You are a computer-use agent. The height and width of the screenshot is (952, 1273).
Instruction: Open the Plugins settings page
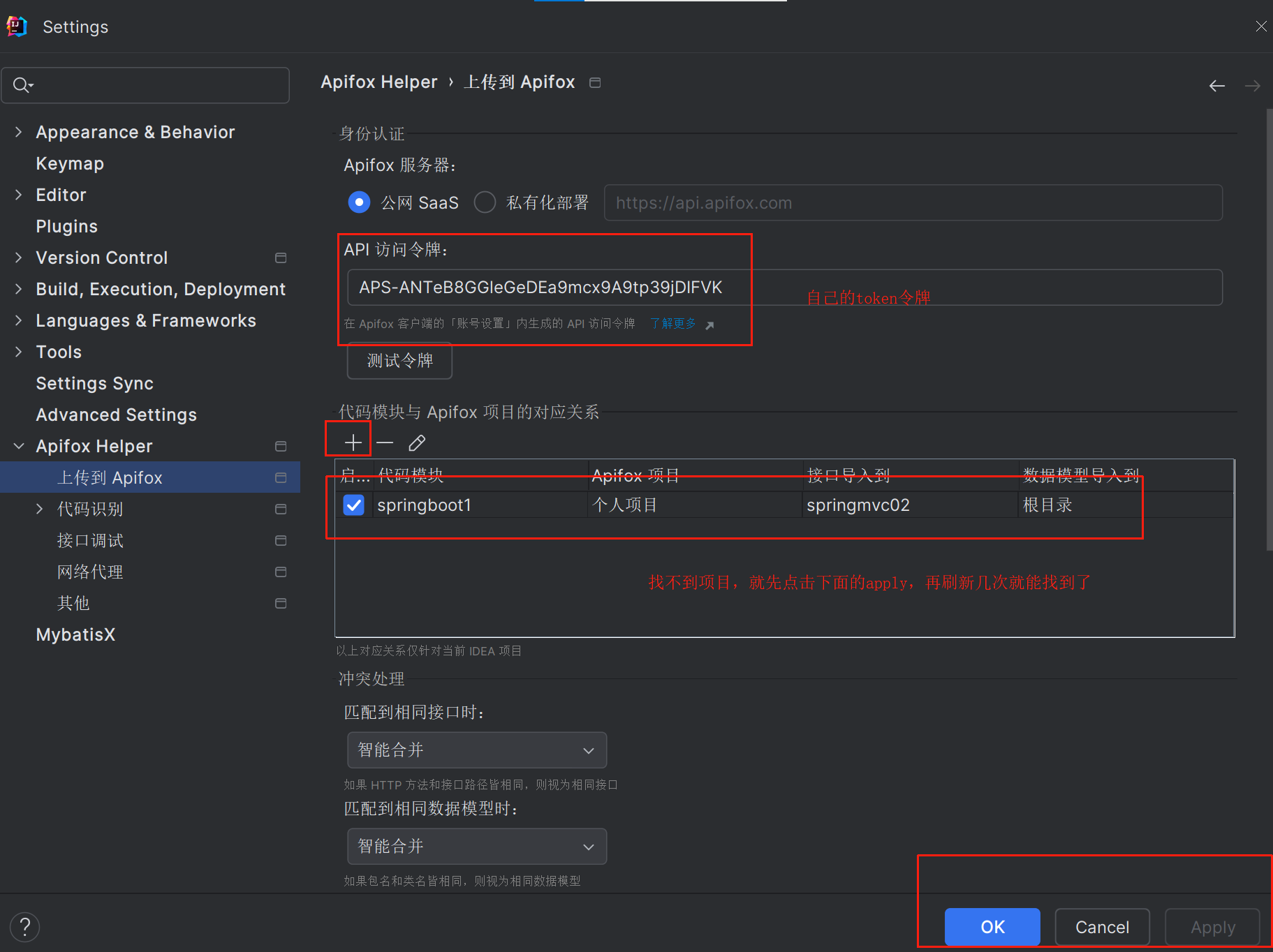pyautogui.click(x=67, y=226)
